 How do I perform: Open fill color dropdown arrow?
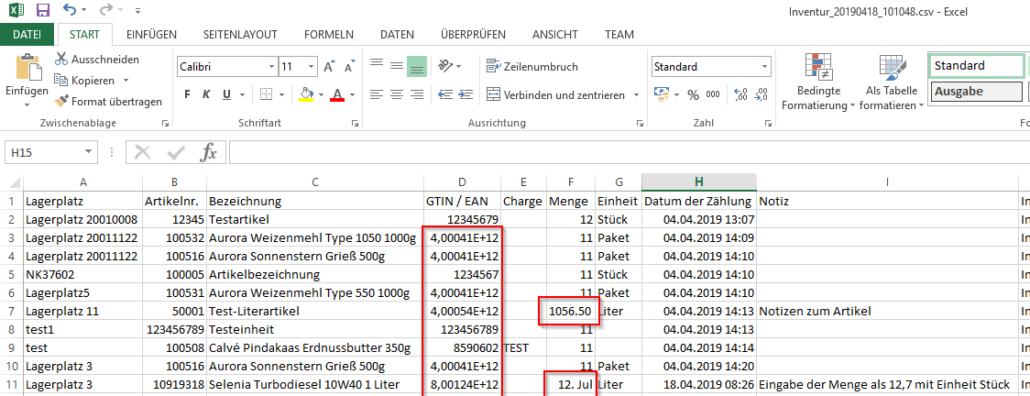pyautogui.click(x=321, y=96)
